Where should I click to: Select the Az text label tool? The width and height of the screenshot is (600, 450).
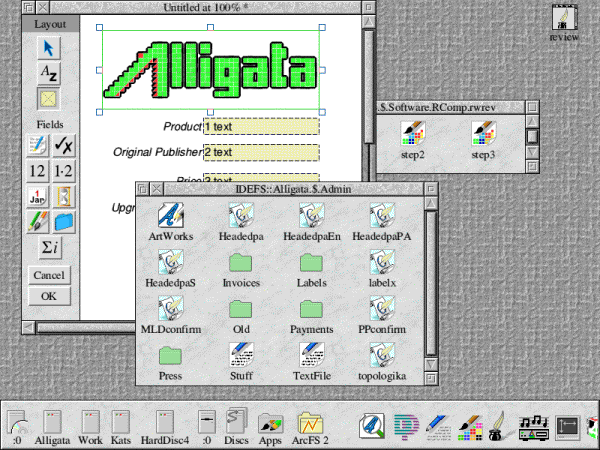click(x=48, y=72)
